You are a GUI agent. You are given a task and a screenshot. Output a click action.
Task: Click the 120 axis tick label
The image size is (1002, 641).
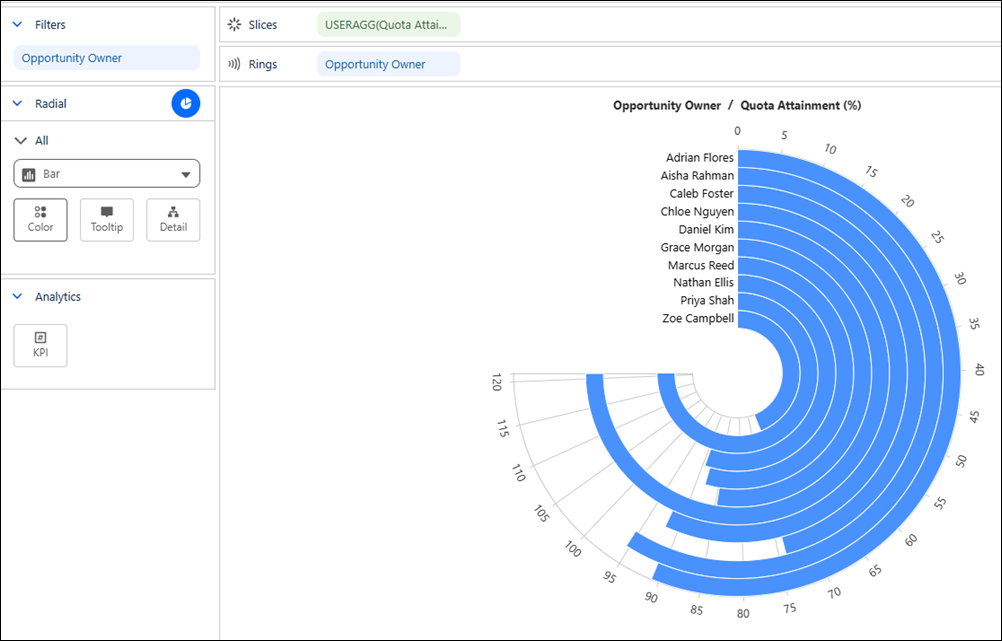(x=497, y=382)
